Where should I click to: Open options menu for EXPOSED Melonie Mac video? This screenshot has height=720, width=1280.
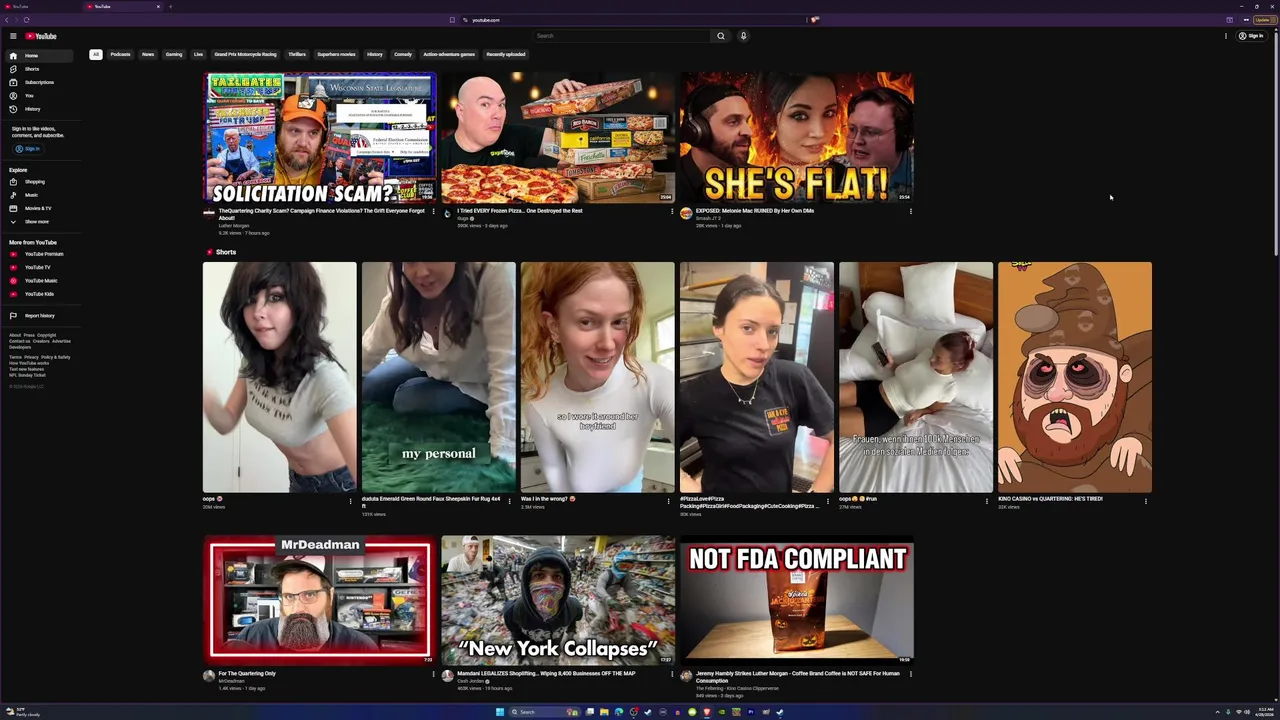point(910,212)
